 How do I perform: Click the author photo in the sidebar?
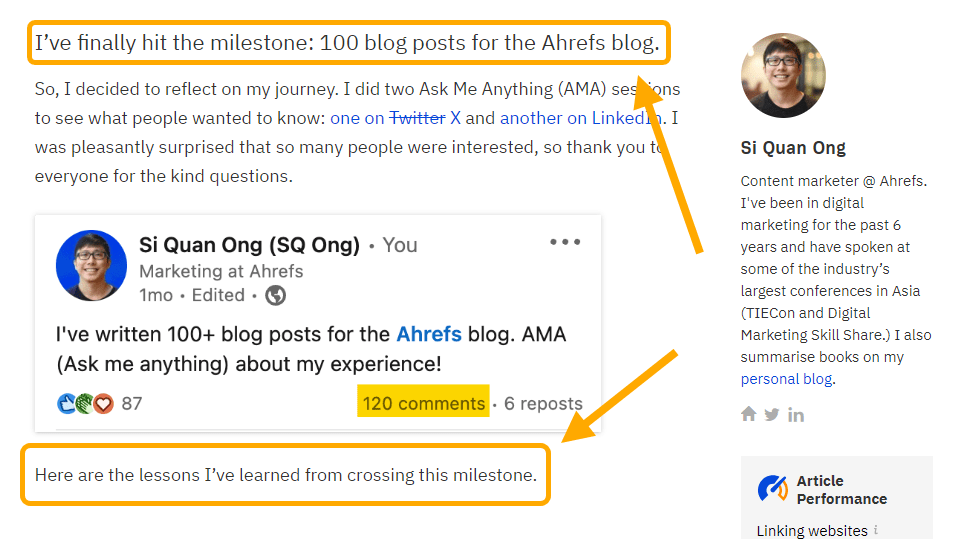click(x=783, y=76)
